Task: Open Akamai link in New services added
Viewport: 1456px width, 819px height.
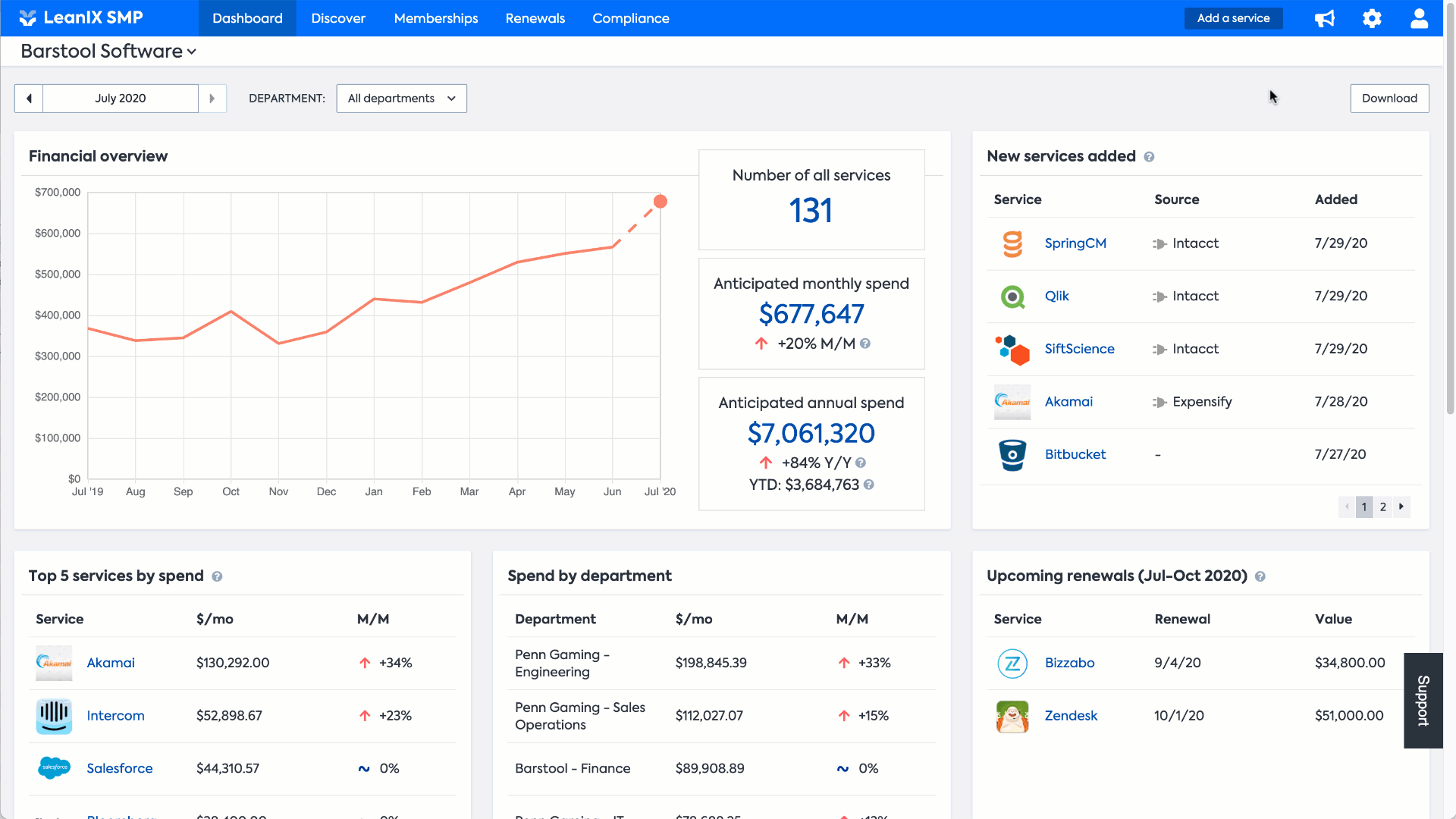Action: tap(1068, 402)
